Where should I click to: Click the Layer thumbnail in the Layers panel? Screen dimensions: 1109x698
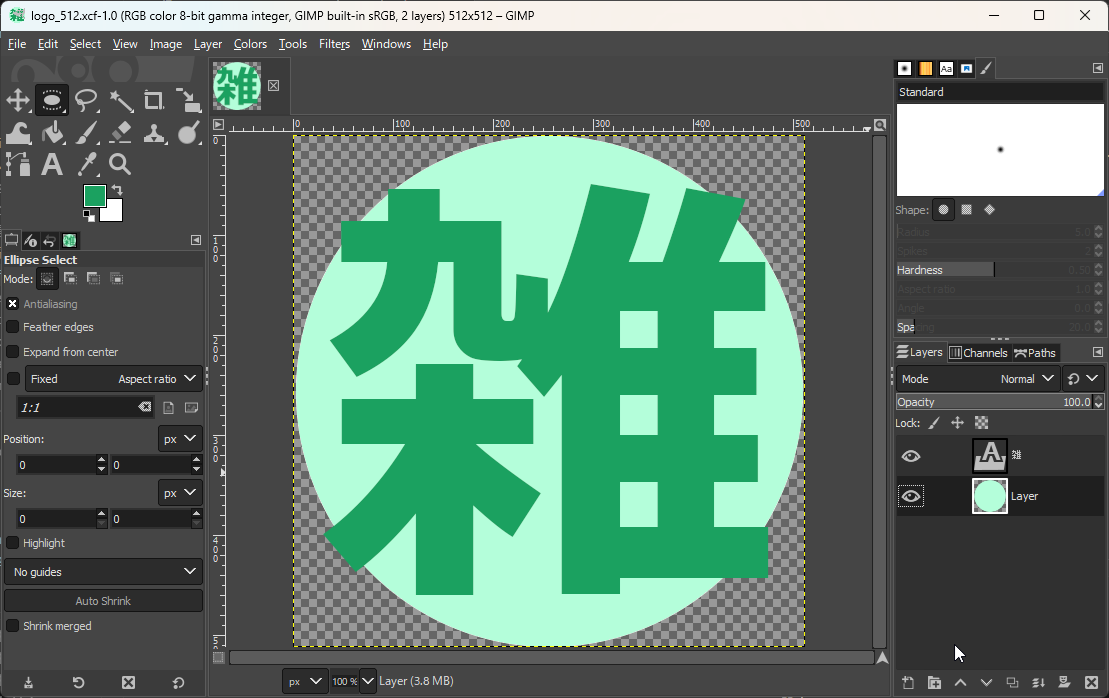pyautogui.click(x=989, y=496)
